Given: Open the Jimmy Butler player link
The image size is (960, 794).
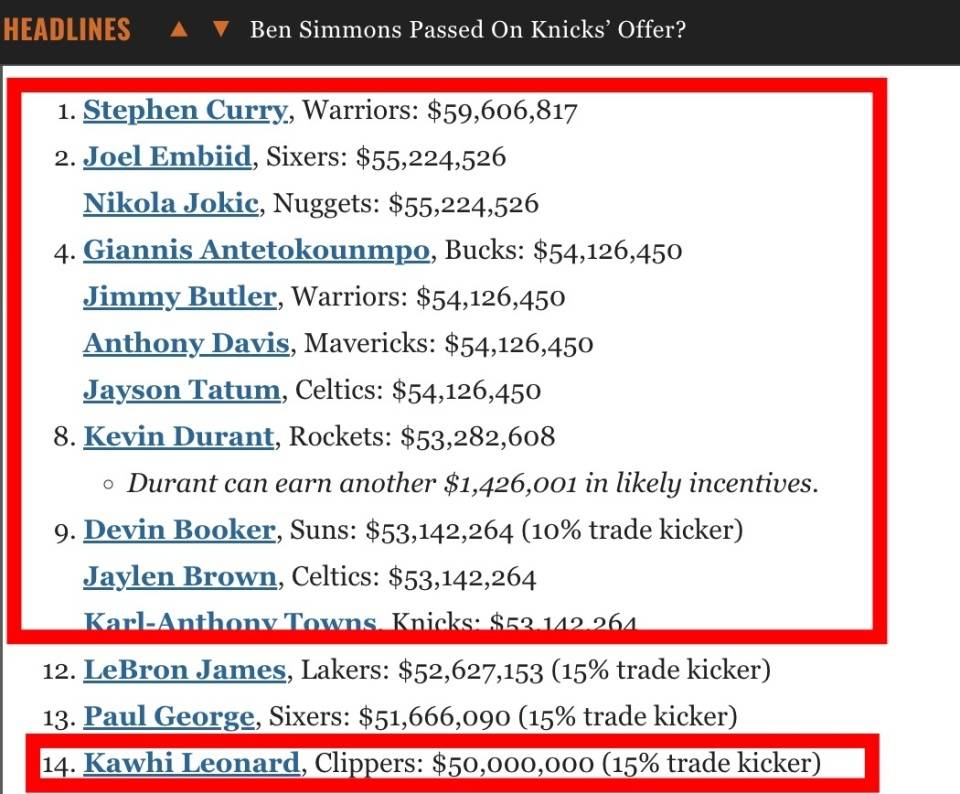Looking at the screenshot, I should (x=180, y=297).
